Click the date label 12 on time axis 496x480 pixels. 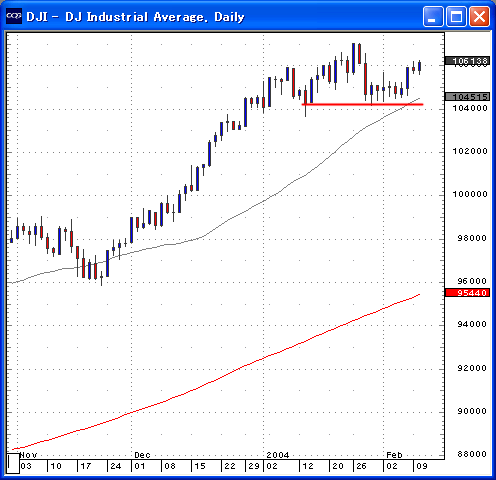pyautogui.click(x=308, y=466)
